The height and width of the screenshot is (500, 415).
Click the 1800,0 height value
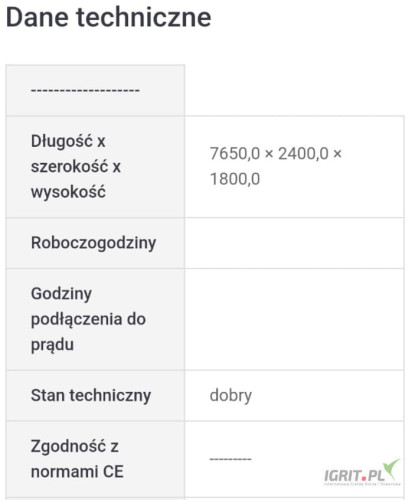(x=235, y=179)
